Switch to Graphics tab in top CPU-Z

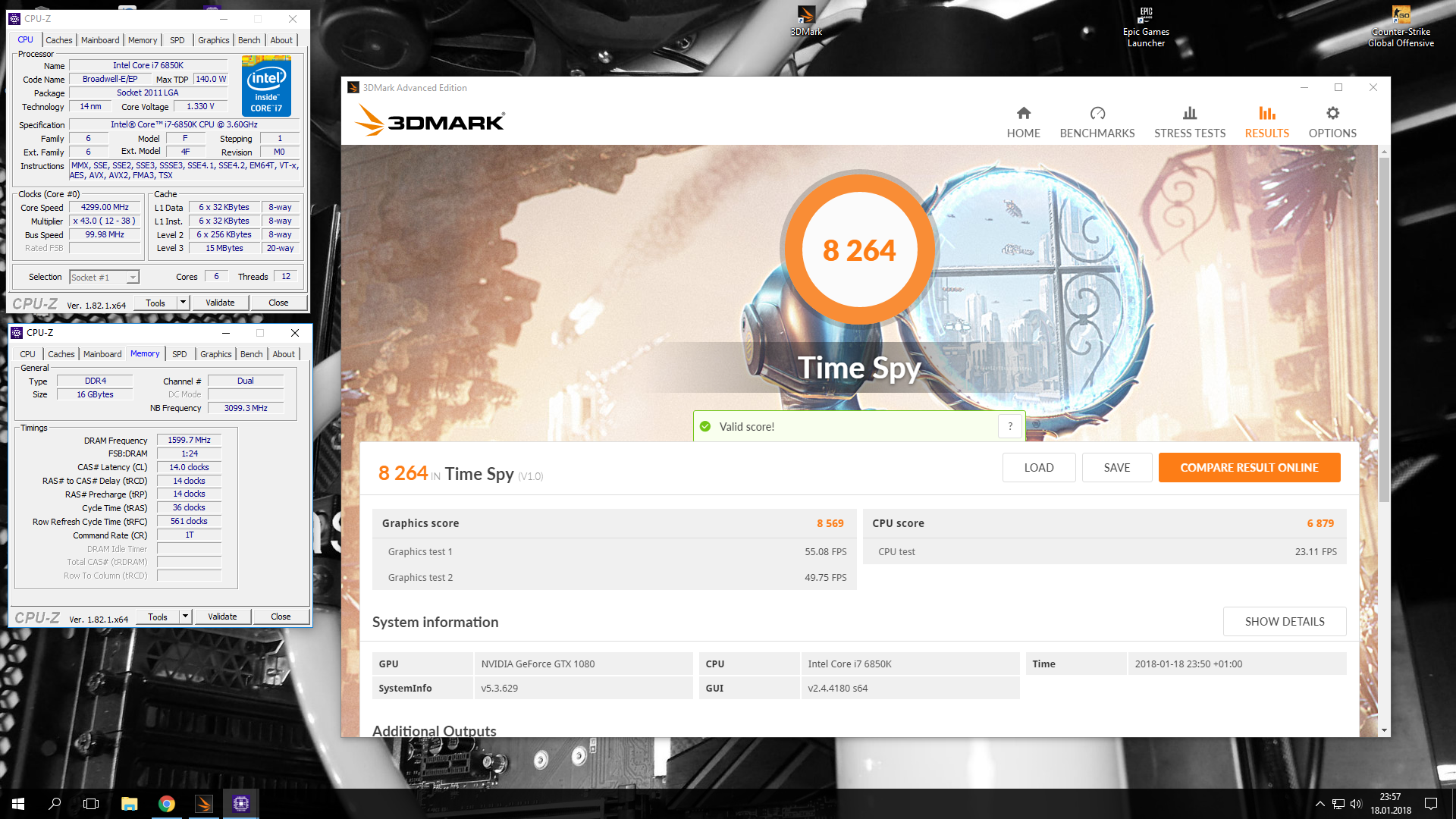[x=213, y=40]
